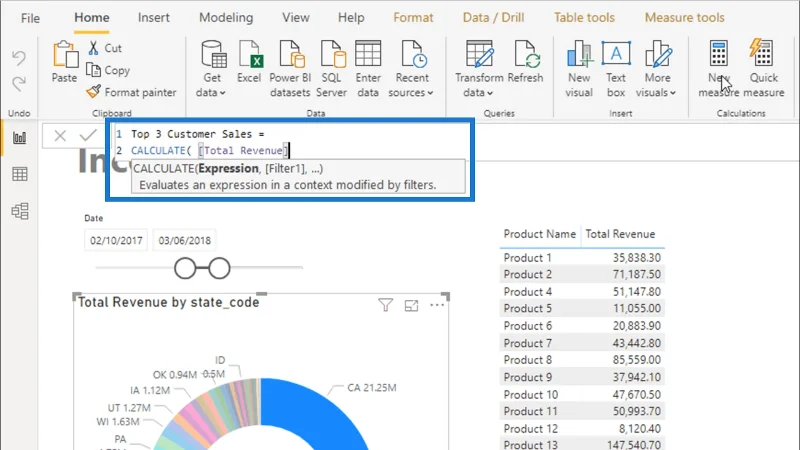Open the Help tab
This screenshot has width=800, height=450.
click(x=351, y=17)
